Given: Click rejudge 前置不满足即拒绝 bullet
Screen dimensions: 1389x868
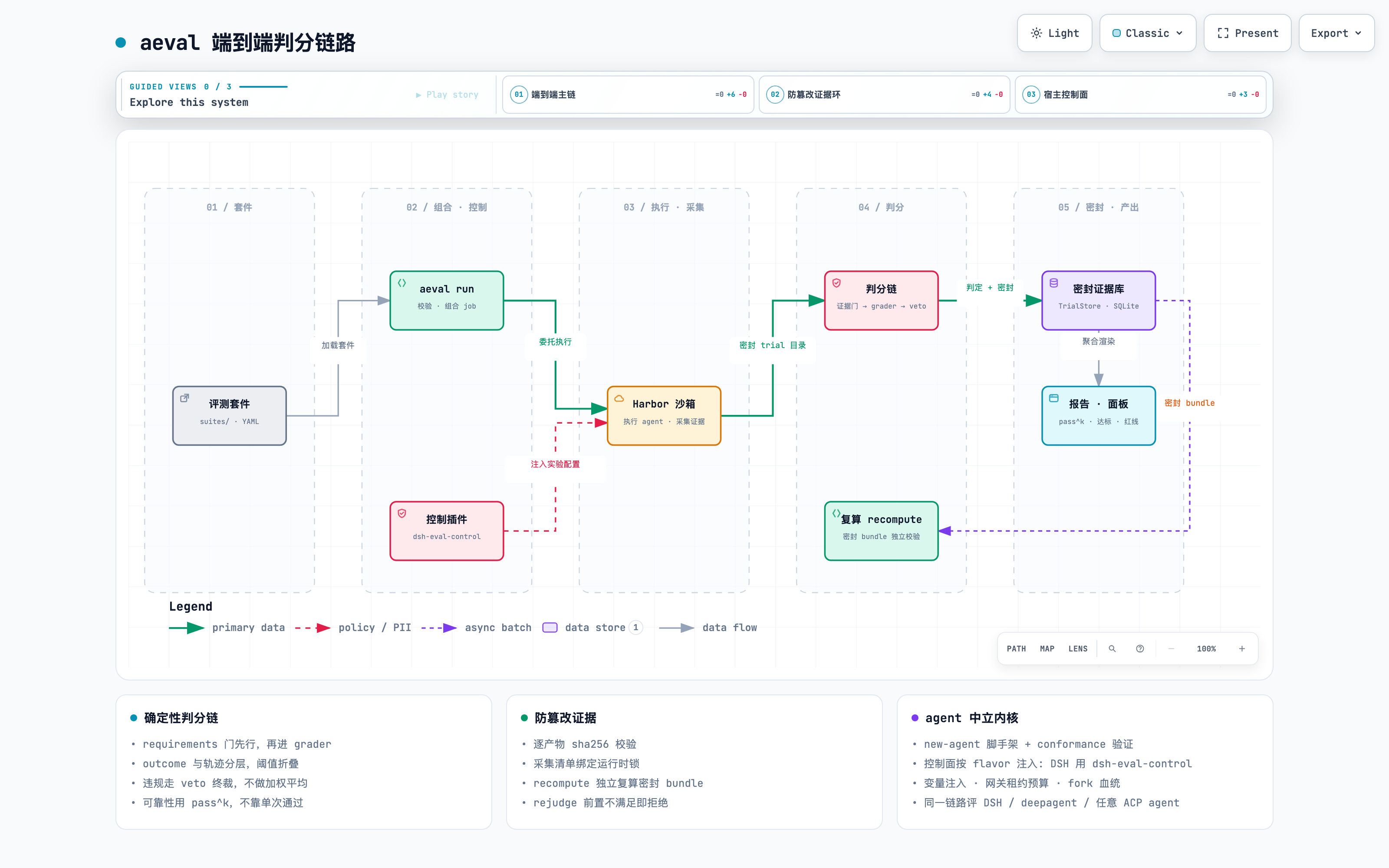Looking at the screenshot, I should [600, 803].
